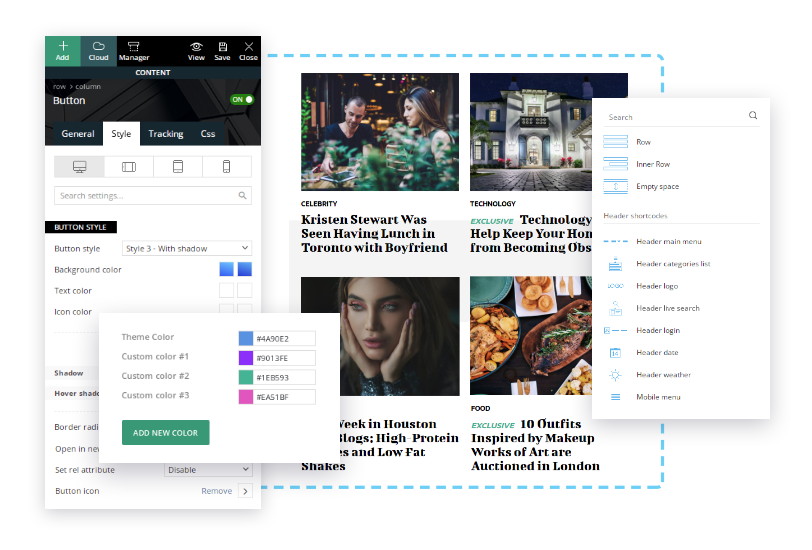Select the phone viewport icon
Screen dimensions: 812x550
(226, 166)
